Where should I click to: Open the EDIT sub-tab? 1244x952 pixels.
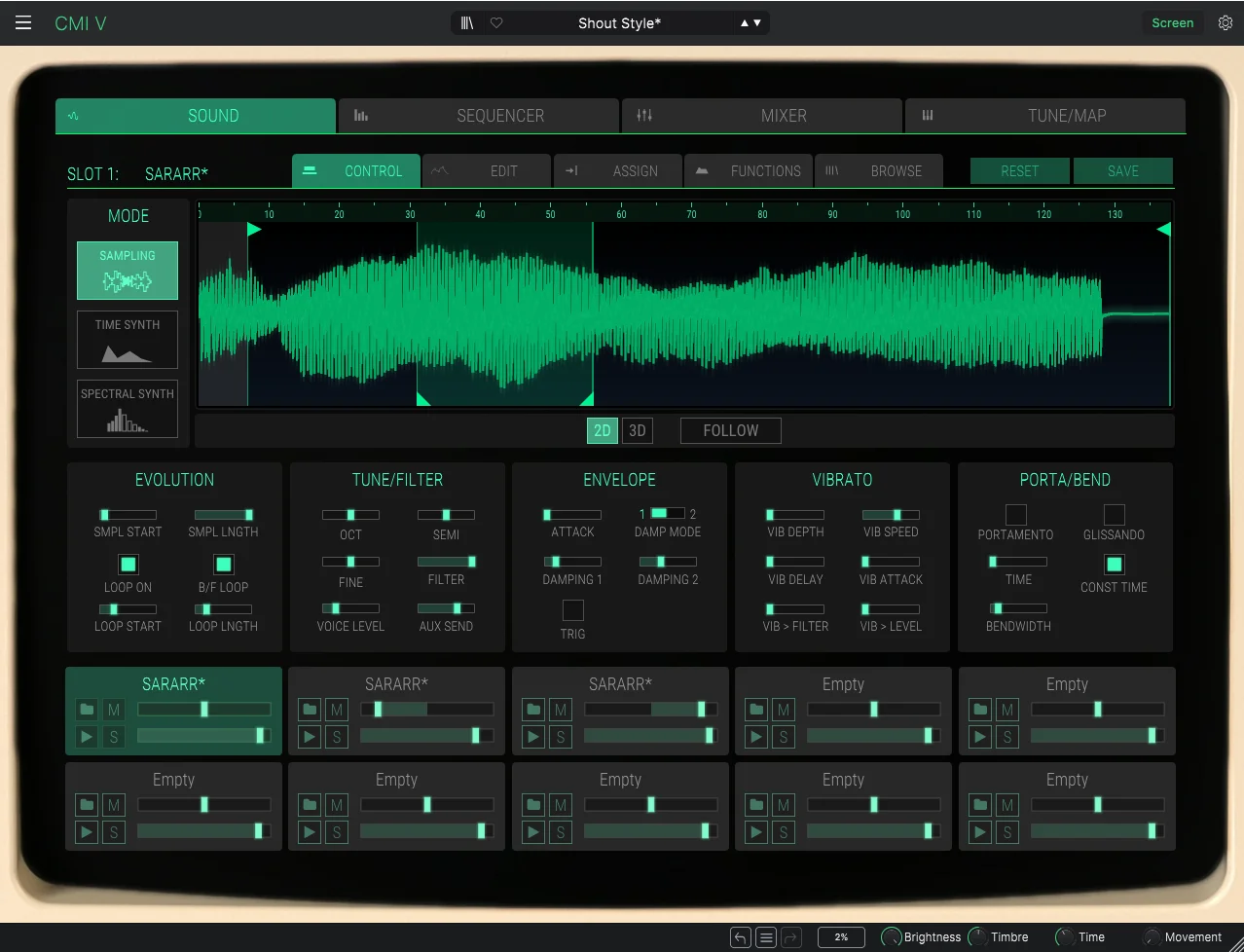click(487, 170)
